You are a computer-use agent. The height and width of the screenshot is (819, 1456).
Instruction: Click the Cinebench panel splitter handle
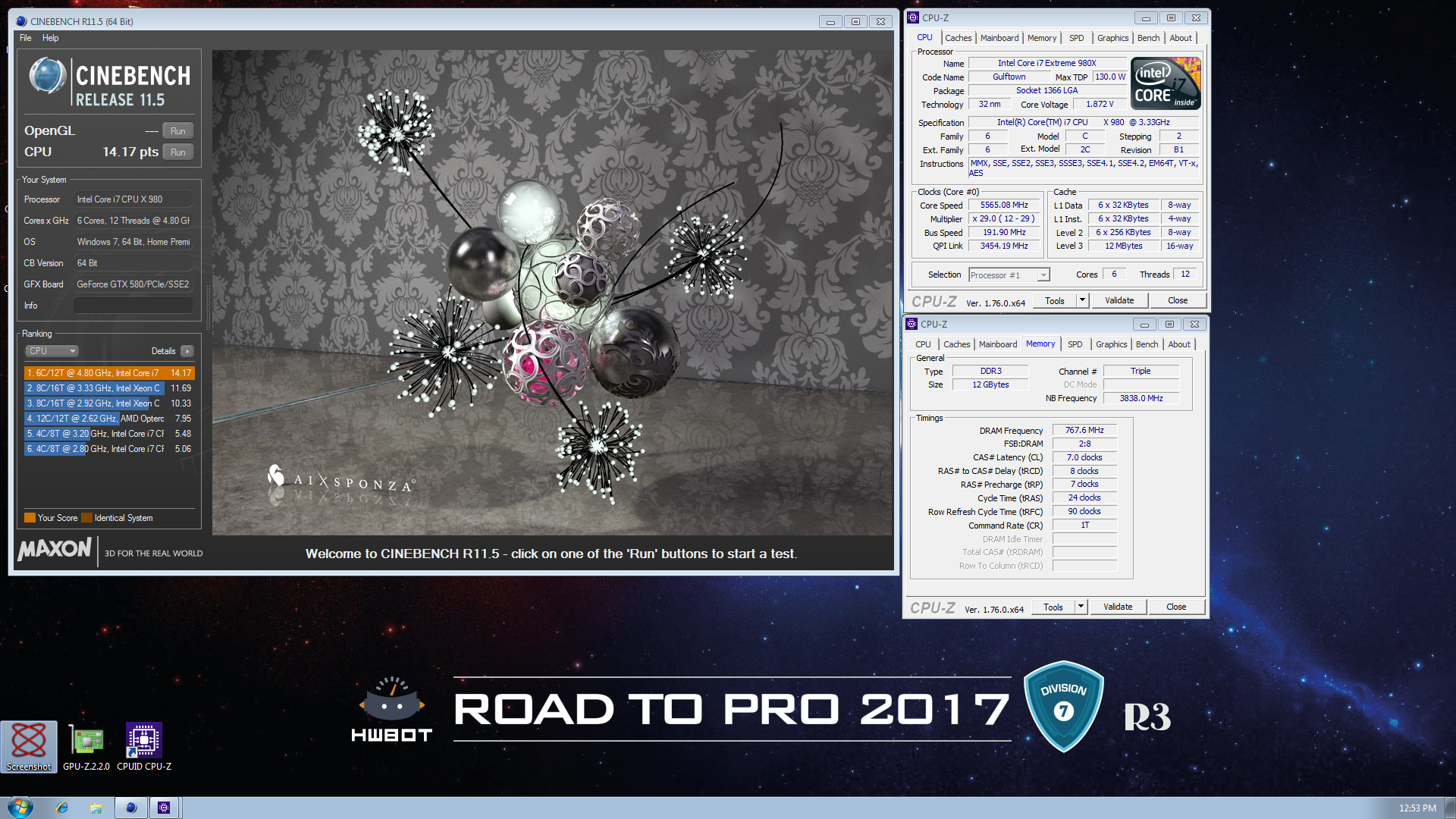[208, 309]
